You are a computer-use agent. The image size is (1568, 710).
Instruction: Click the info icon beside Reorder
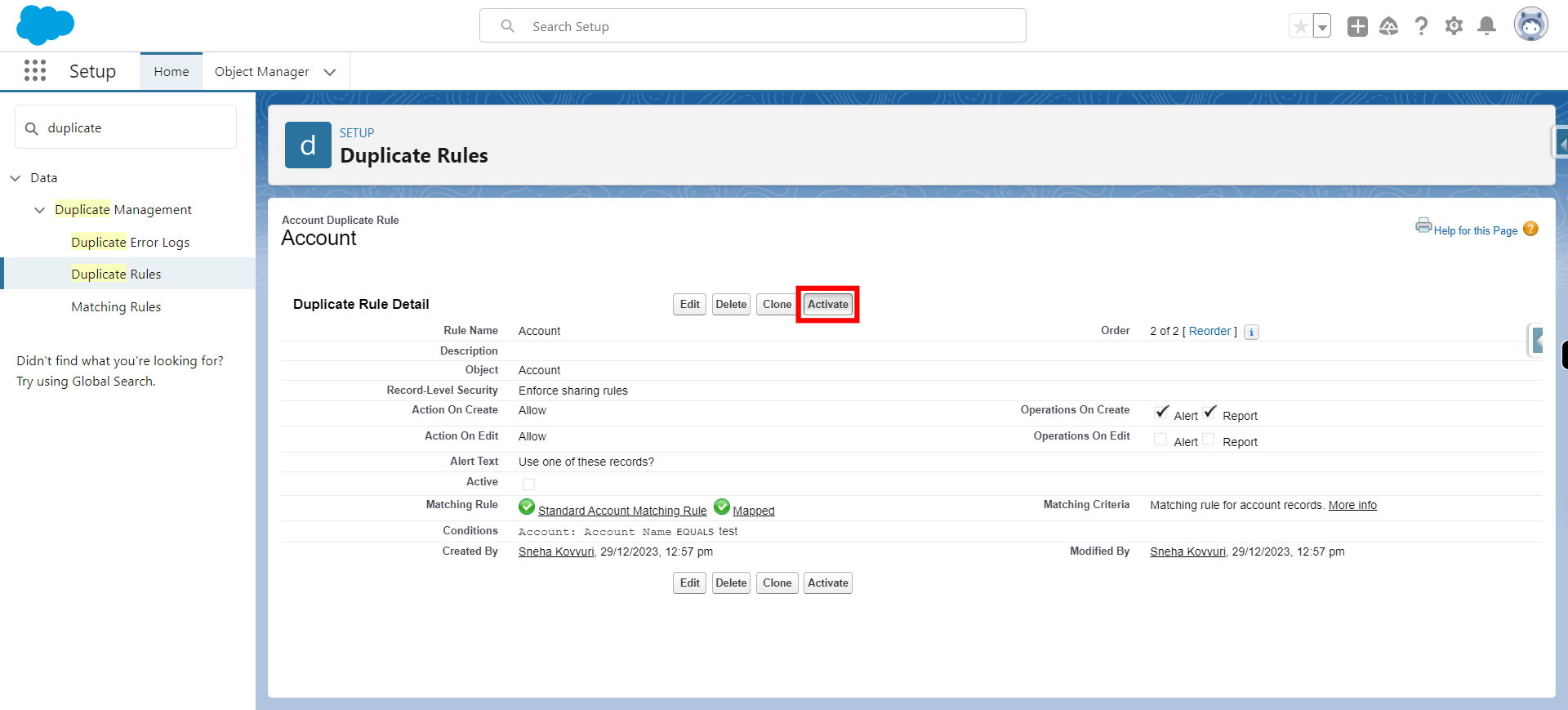[1251, 332]
